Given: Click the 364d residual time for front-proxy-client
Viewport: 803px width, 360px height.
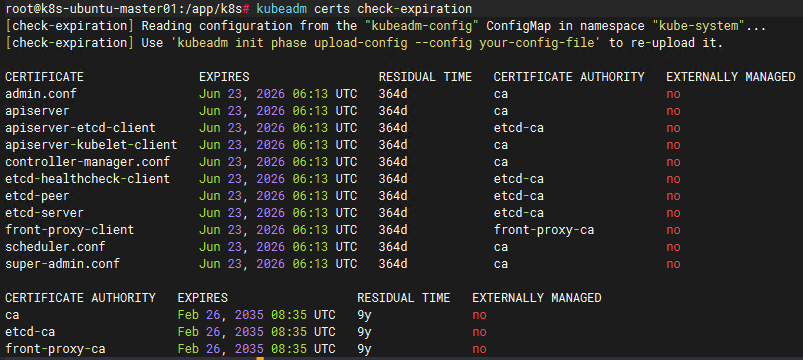Looking at the screenshot, I should [x=393, y=229].
